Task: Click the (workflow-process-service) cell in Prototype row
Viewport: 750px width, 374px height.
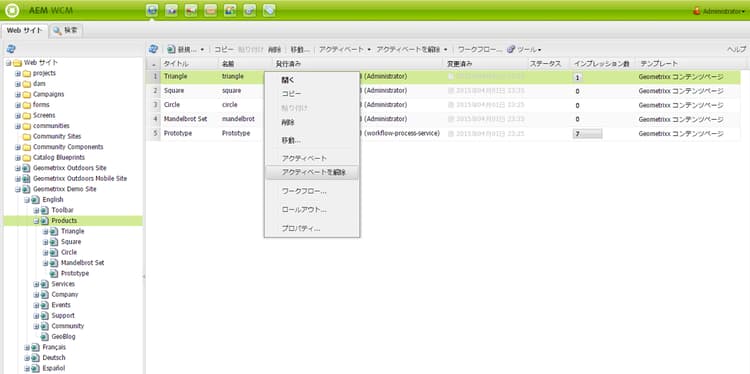Action: click(x=402, y=133)
